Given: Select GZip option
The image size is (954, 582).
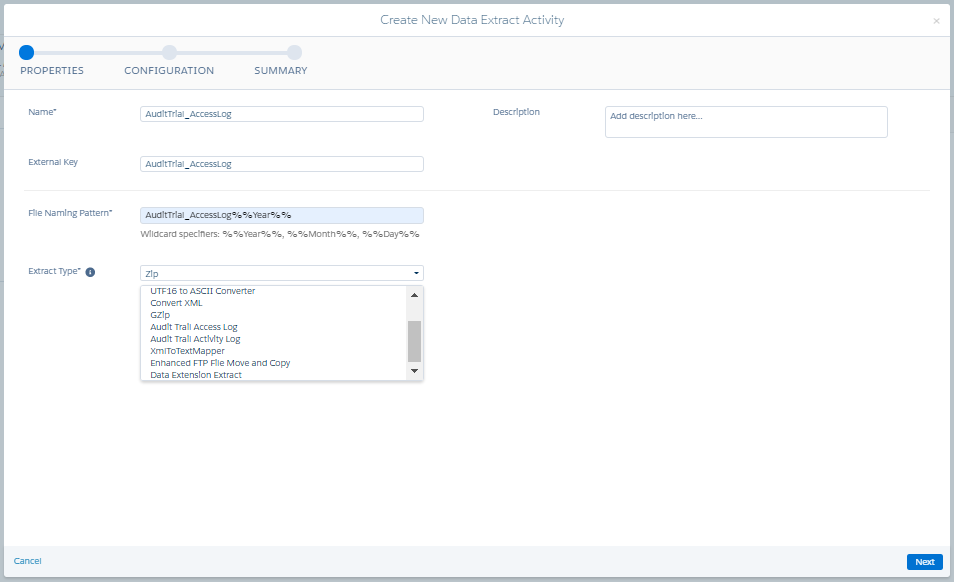Looking at the screenshot, I should tap(160, 315).
